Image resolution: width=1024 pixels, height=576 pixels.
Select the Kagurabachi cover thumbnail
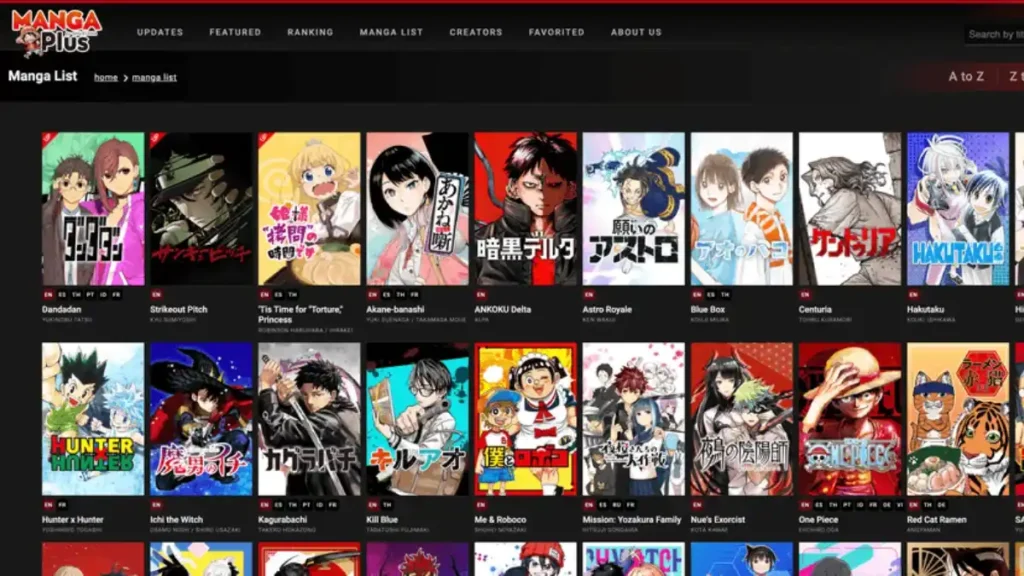(309, 419)
